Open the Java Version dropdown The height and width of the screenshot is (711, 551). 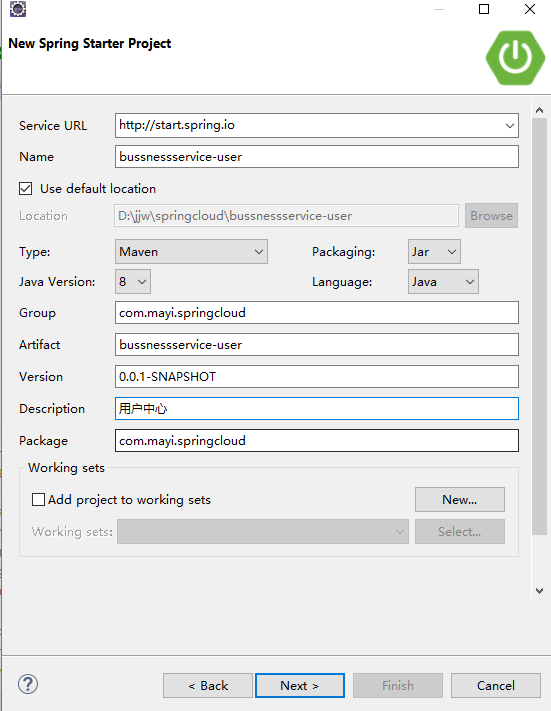click(133, 282)
